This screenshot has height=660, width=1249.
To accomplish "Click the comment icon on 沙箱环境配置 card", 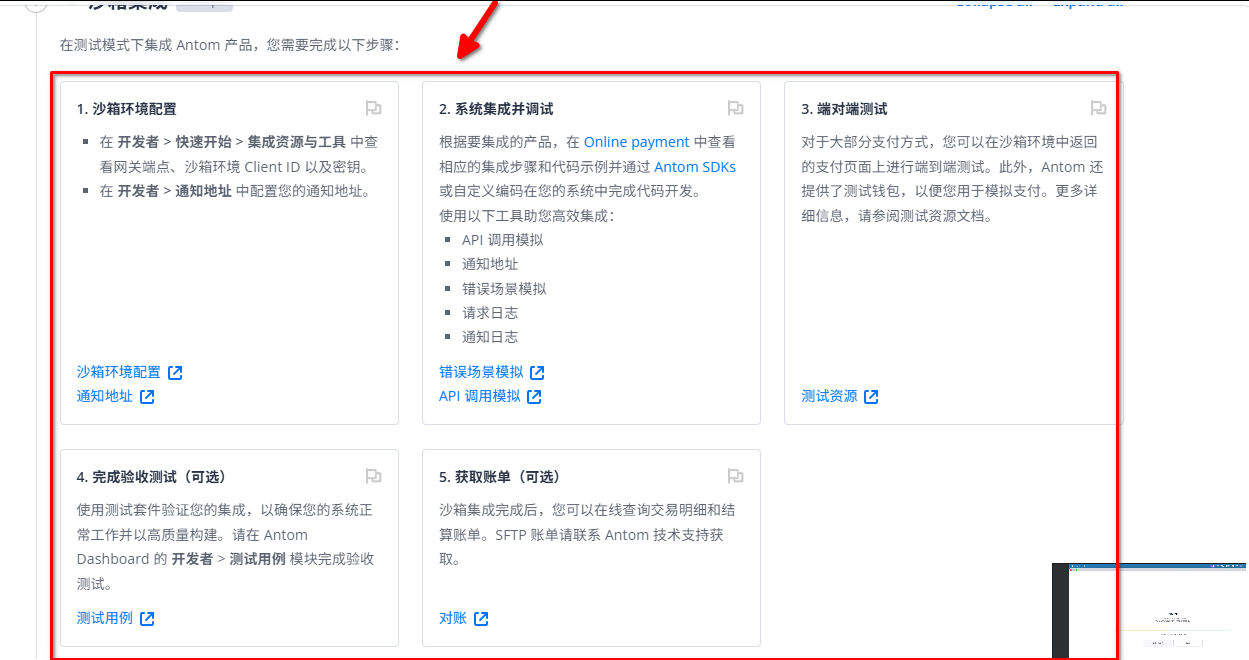I will tap(373, 108).
